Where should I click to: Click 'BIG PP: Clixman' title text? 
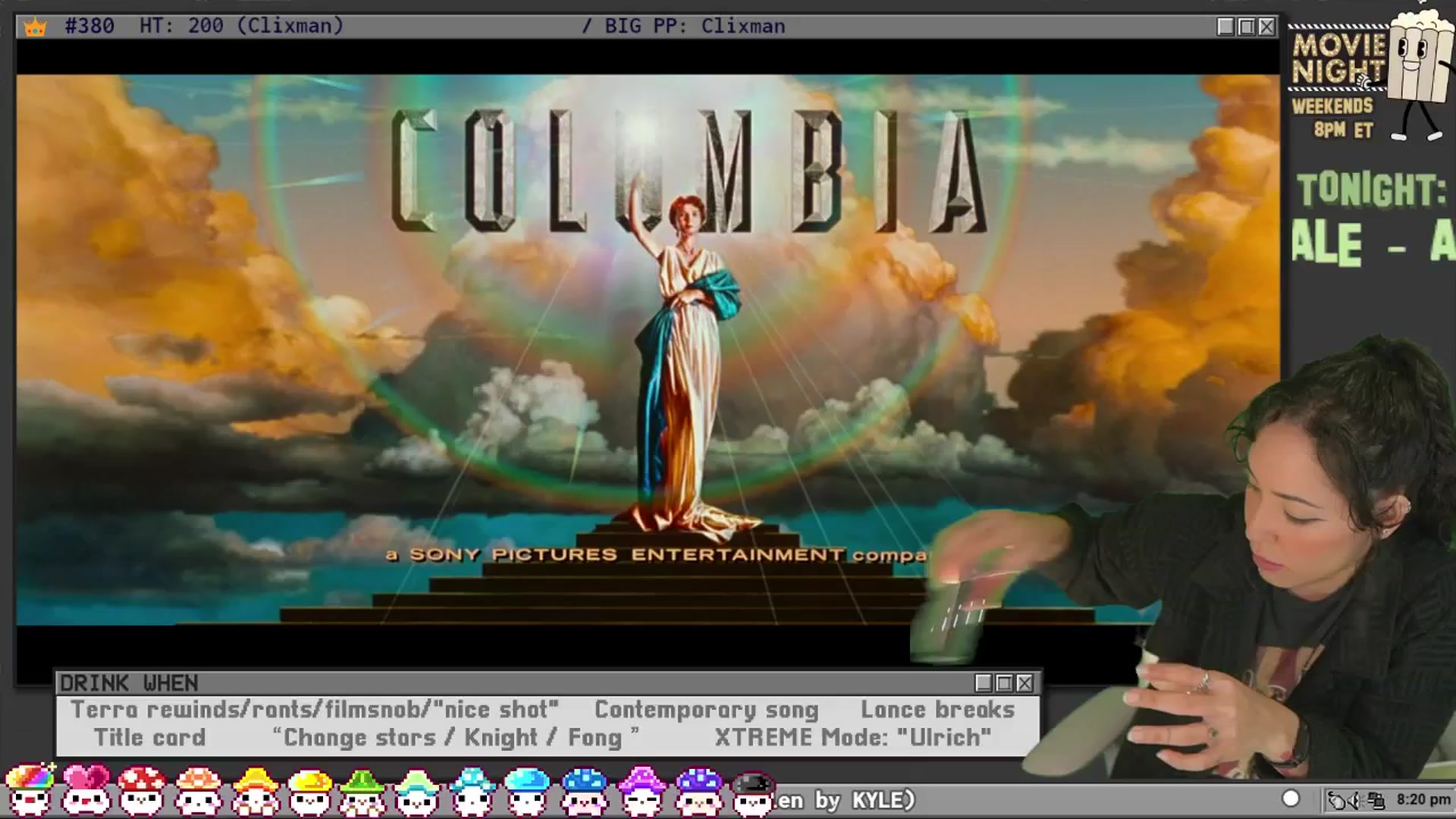pos(694,26)
